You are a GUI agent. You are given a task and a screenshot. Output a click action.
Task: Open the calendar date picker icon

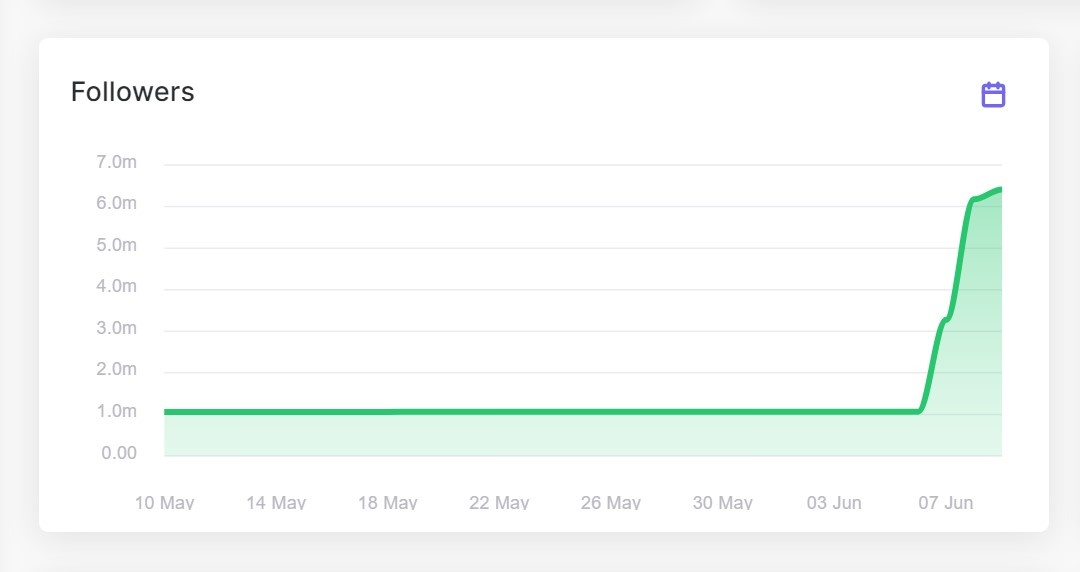(x=993, y=95)
